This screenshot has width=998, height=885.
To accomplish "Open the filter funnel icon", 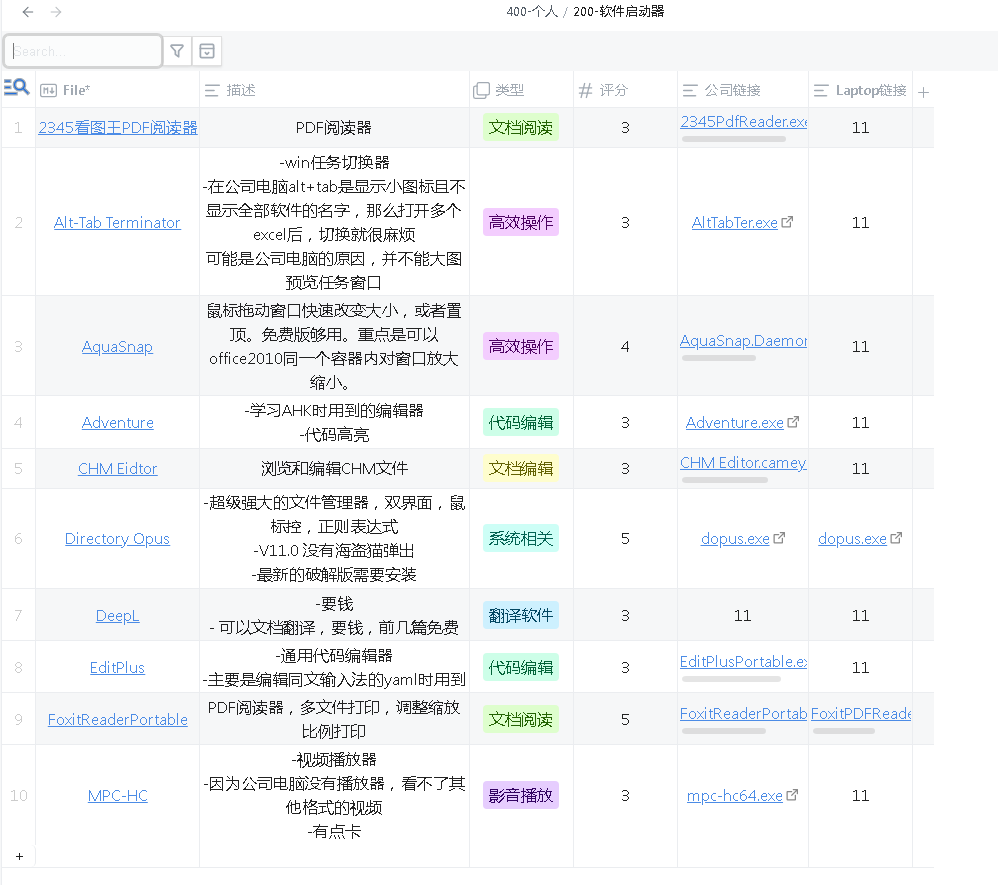I will pyautogui.click(x=177, y=51).
